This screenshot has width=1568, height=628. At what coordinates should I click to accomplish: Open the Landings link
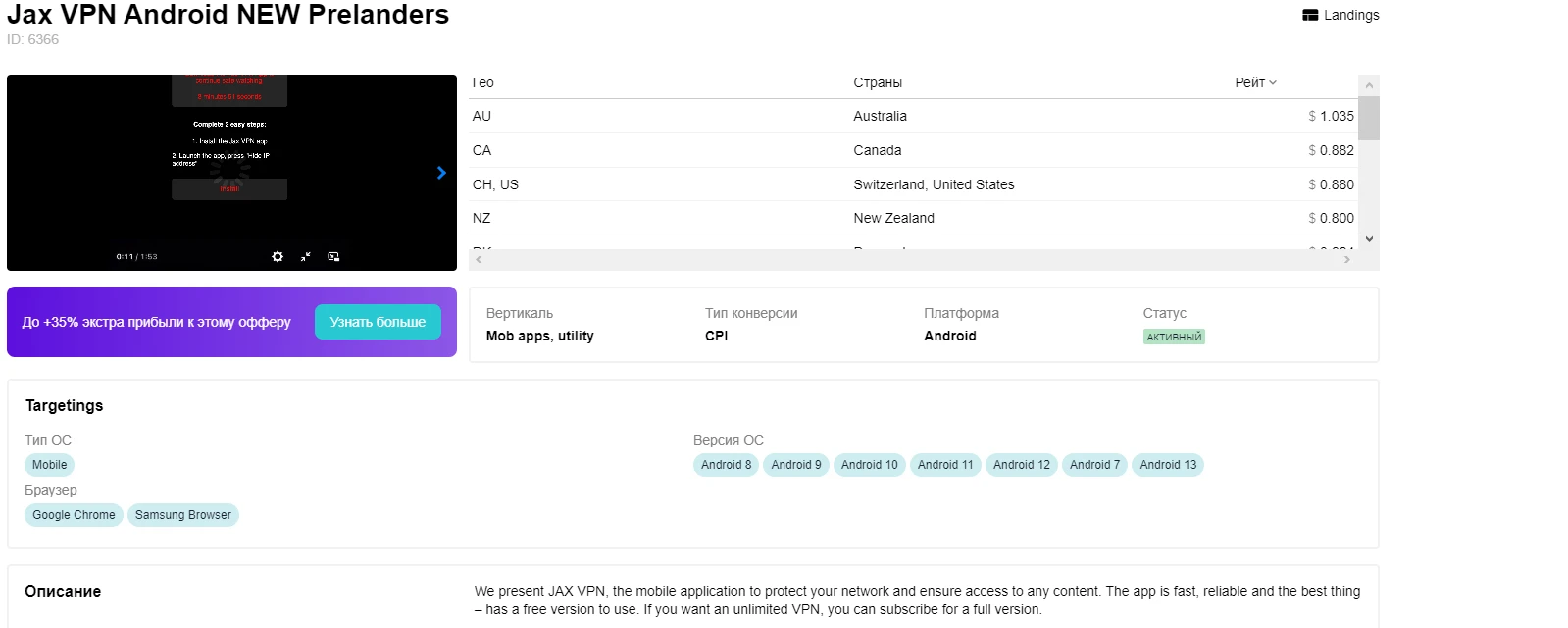click(1340, 15)
